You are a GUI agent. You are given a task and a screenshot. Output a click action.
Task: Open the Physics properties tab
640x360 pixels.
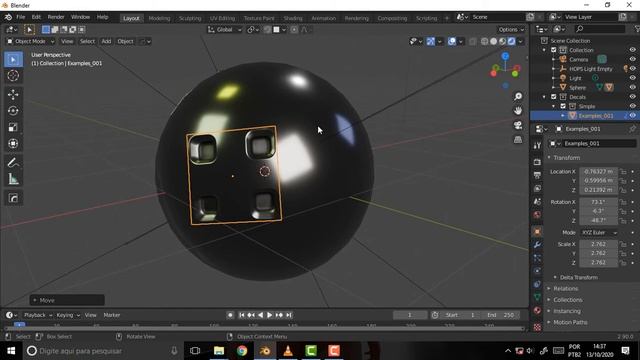click(537, 271)
